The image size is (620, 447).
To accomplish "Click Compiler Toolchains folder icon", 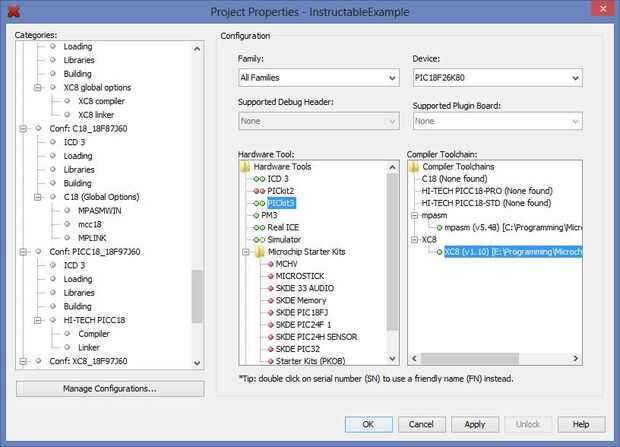I will coord(414,167).
